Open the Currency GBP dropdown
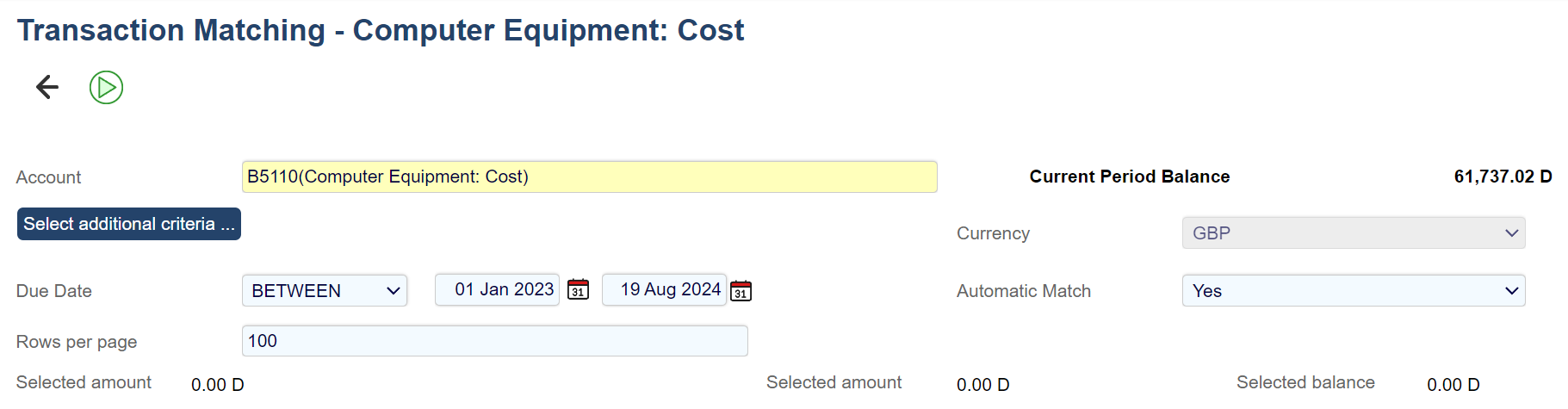1568x409 pixels. [1353, 233]
